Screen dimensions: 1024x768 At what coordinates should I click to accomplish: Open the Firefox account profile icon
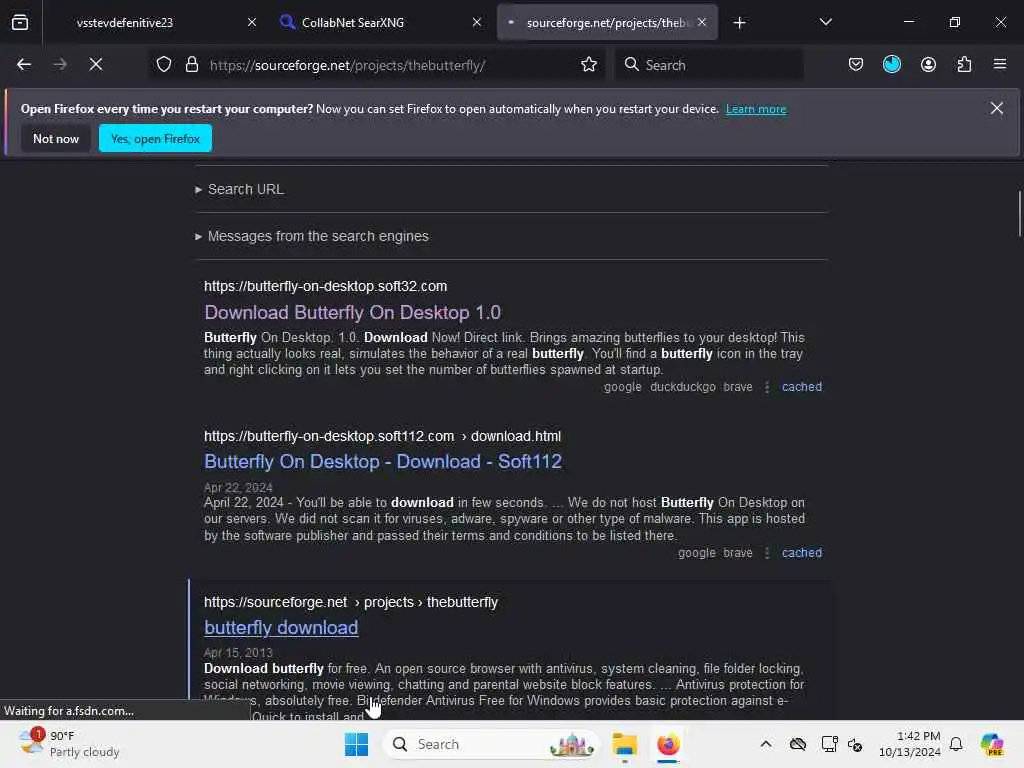pos(928,65)
